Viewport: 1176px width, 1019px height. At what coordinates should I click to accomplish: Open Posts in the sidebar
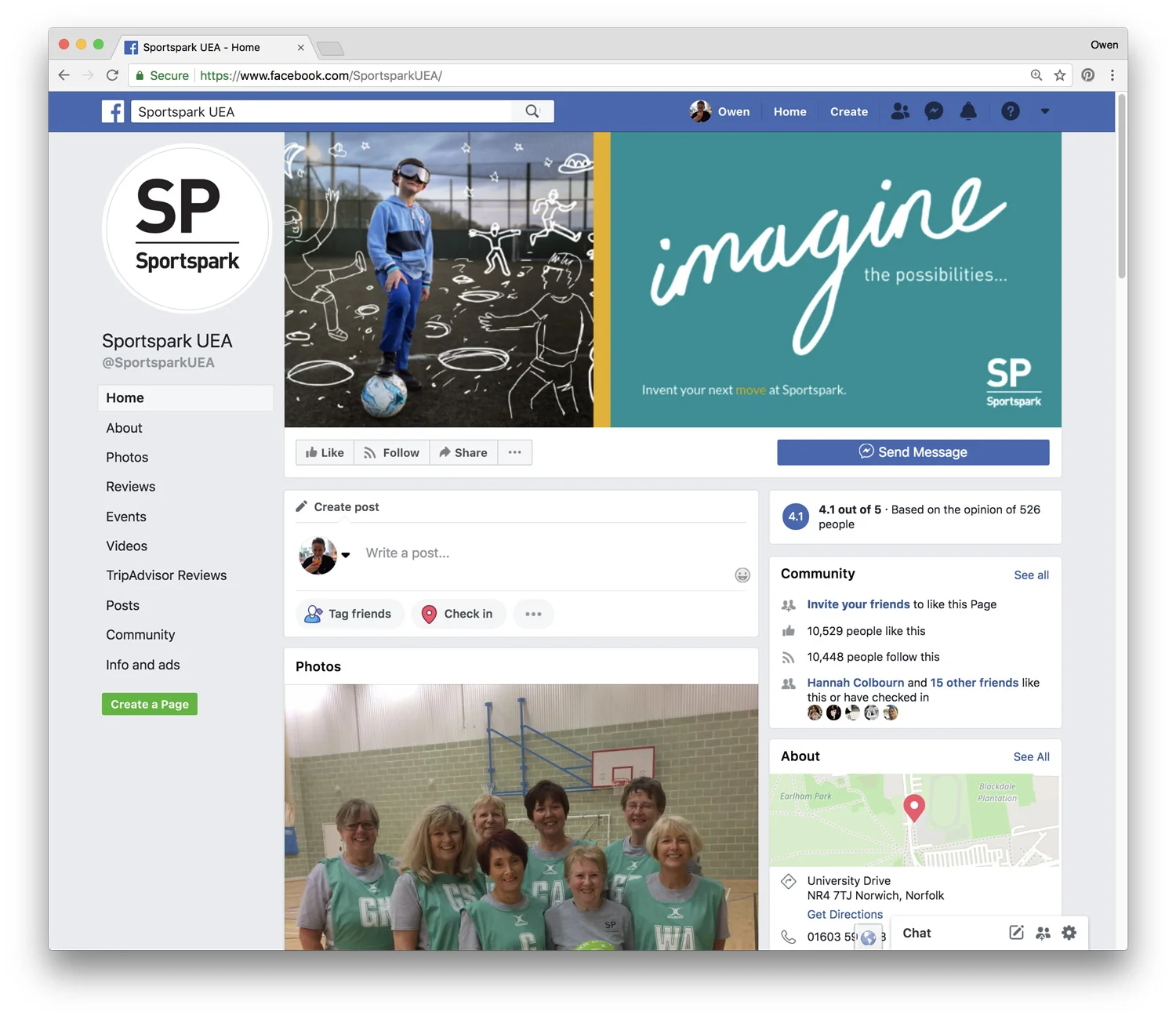click(x=123, y=605)
